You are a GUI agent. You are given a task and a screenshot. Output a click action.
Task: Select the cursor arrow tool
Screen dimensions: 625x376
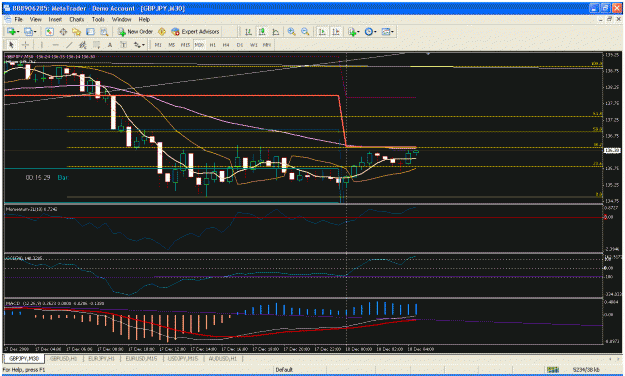click(x=12, y=45)
